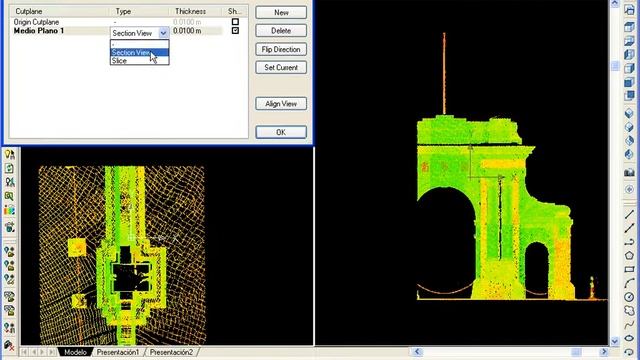The image size is (640, 360).
Task: Select the Rectangle tool
Action: [x=629, y=269]
